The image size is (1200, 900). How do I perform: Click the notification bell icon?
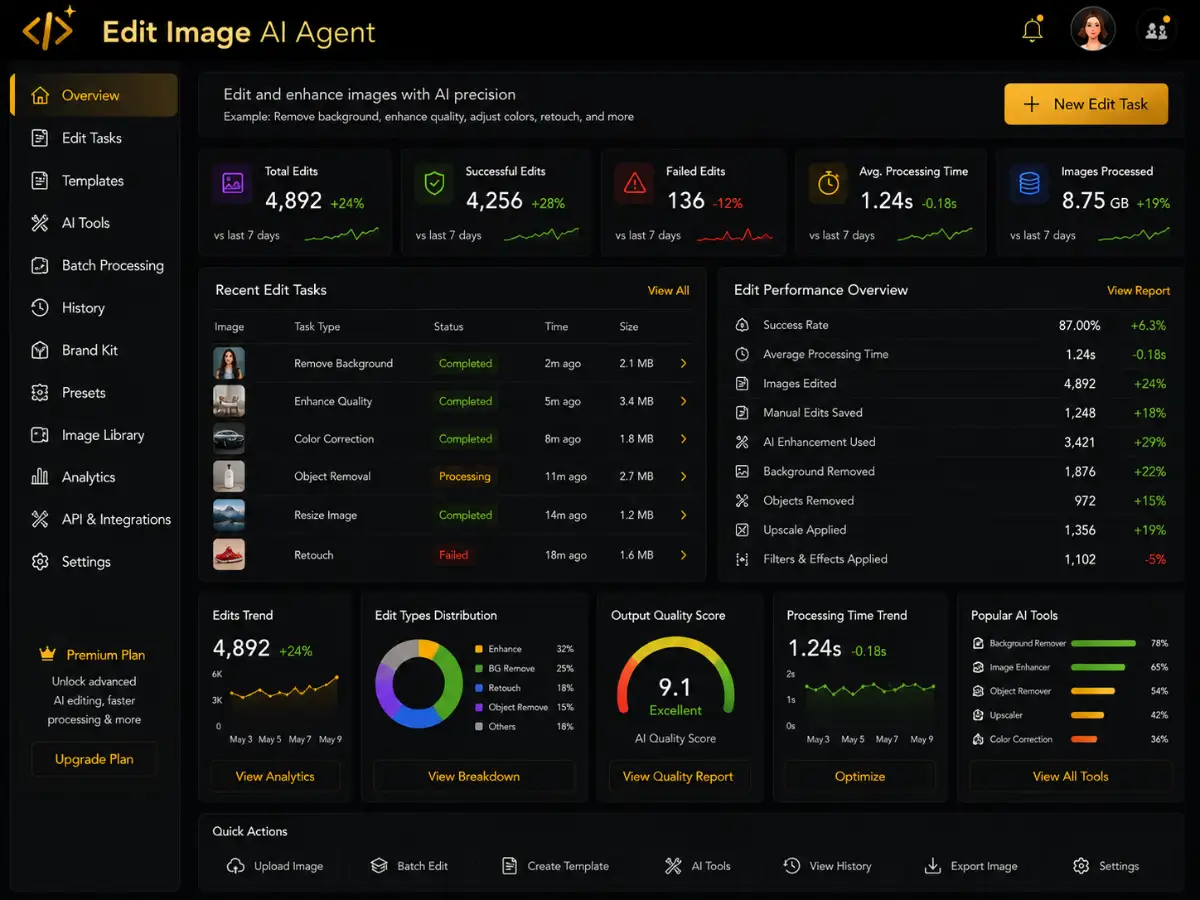pos(1032,30)
